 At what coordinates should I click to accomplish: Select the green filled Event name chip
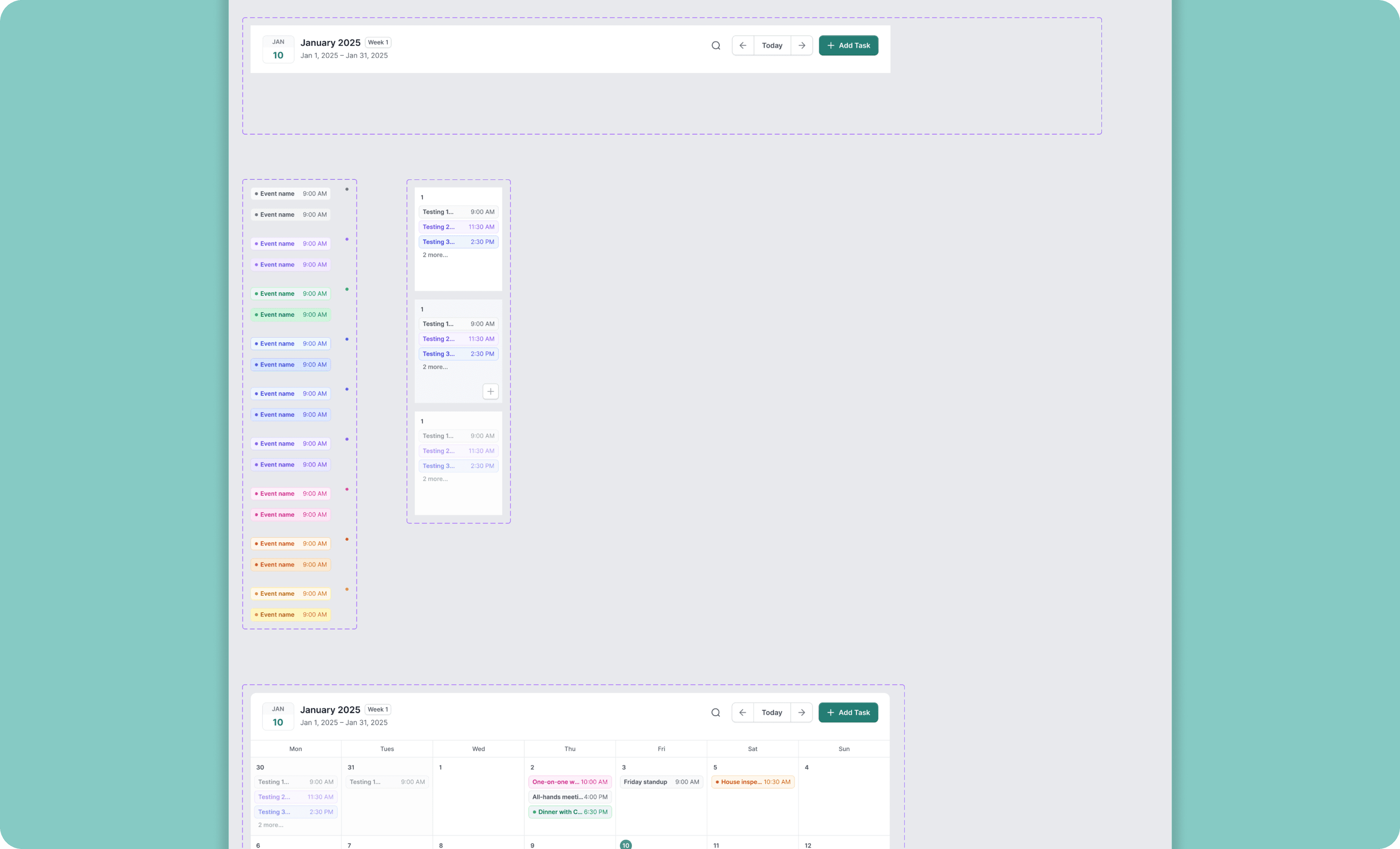tap(291, 315)
